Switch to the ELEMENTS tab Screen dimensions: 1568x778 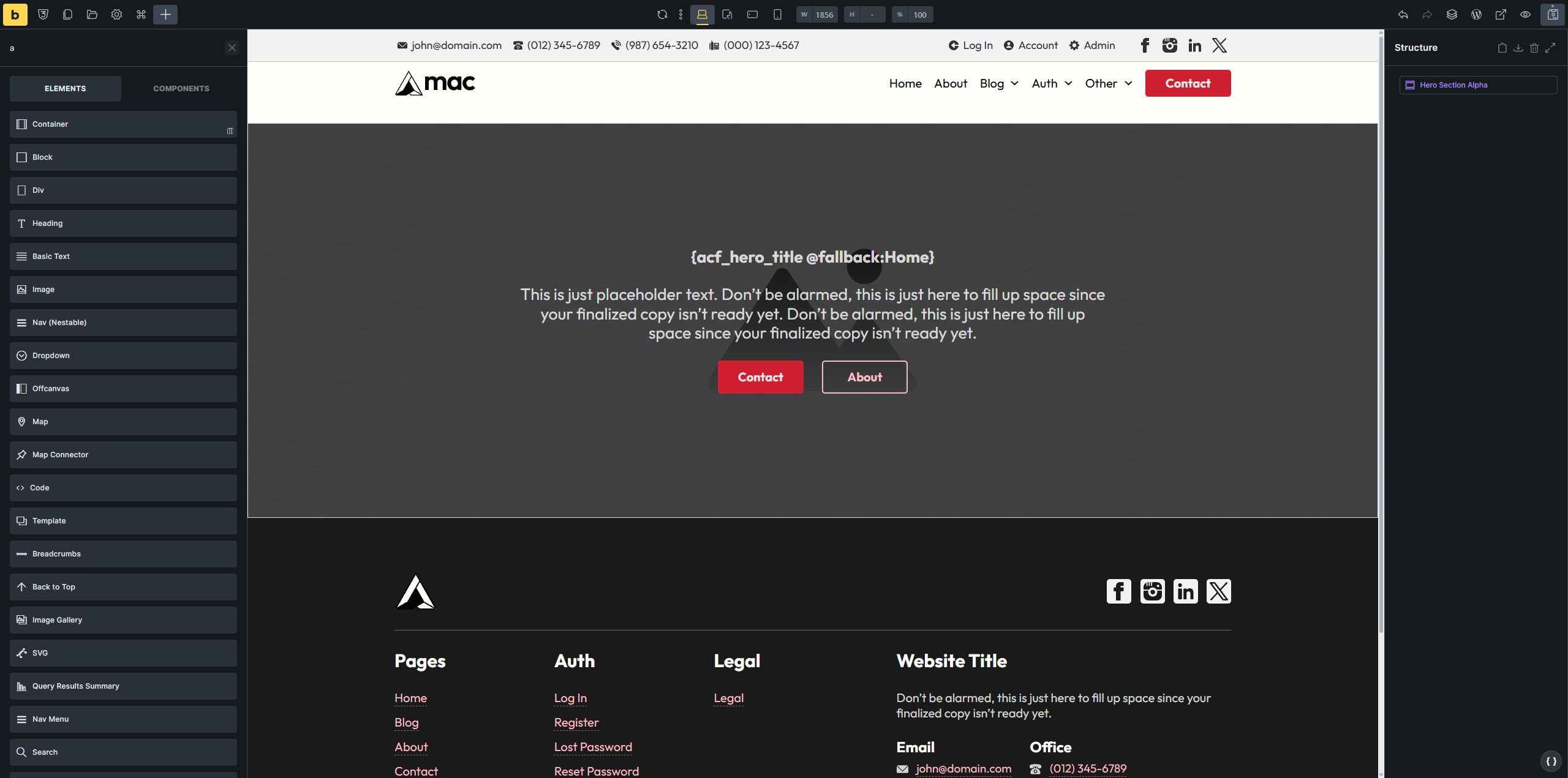click(x=65, y=89)
